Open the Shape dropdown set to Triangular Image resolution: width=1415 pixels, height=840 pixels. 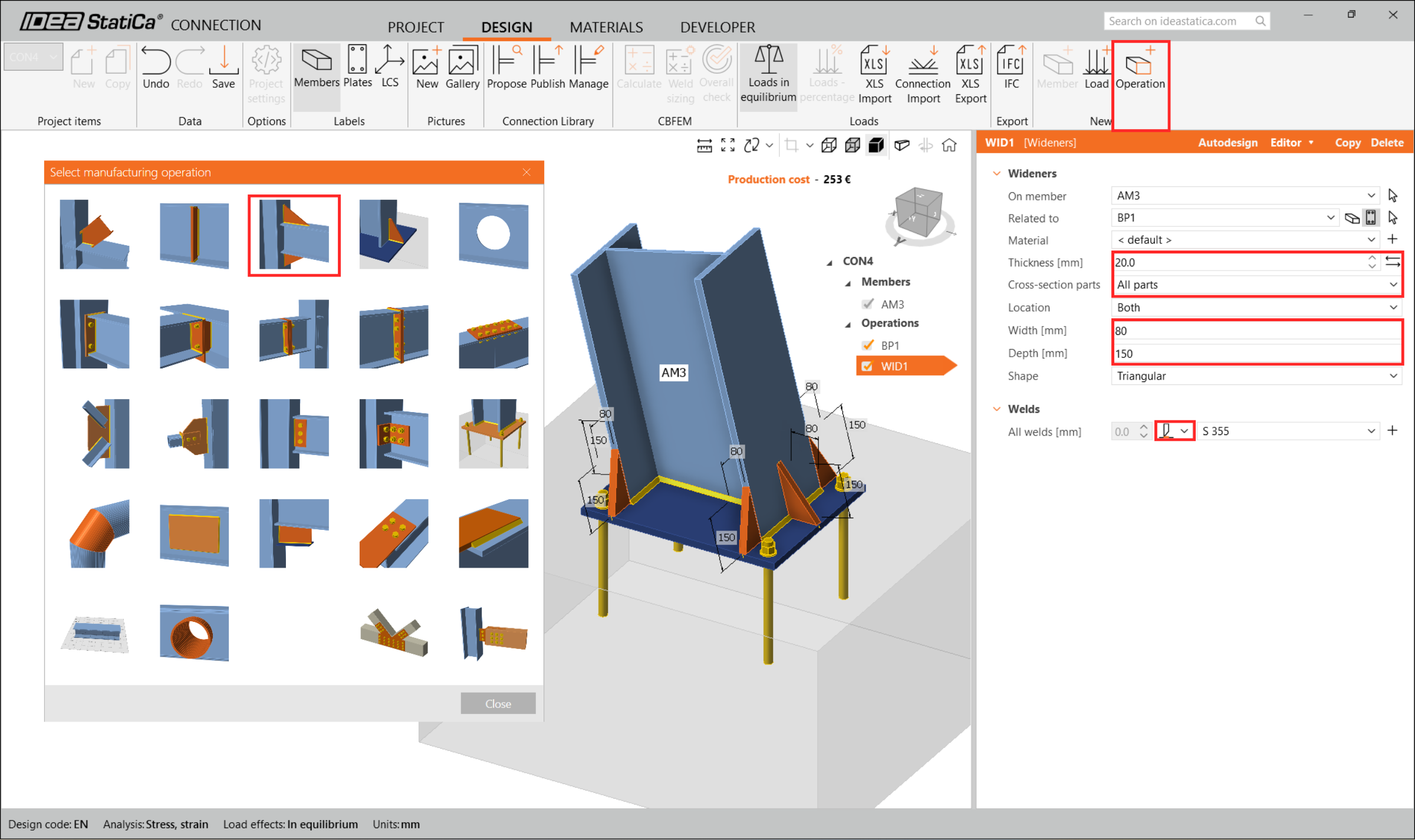(x=1256, y=376)
